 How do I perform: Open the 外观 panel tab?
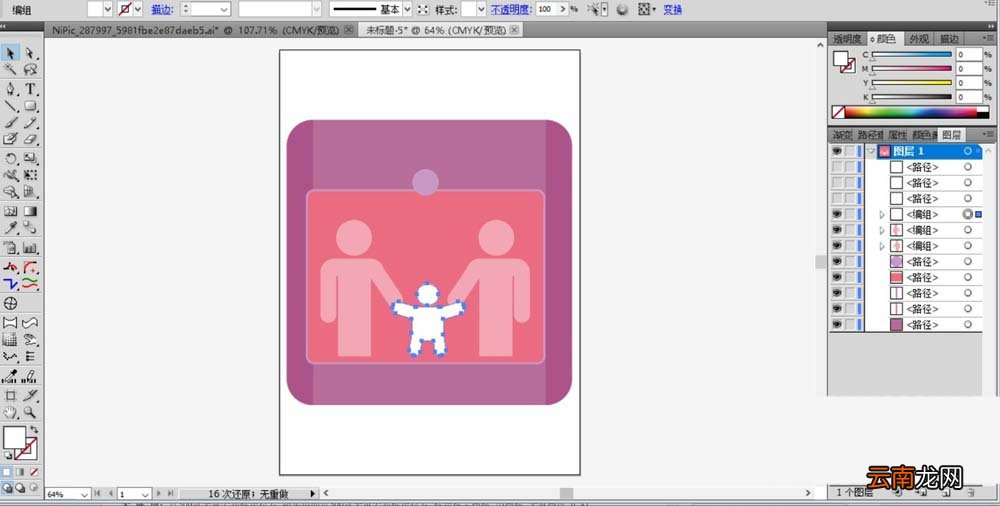[919, 39]
